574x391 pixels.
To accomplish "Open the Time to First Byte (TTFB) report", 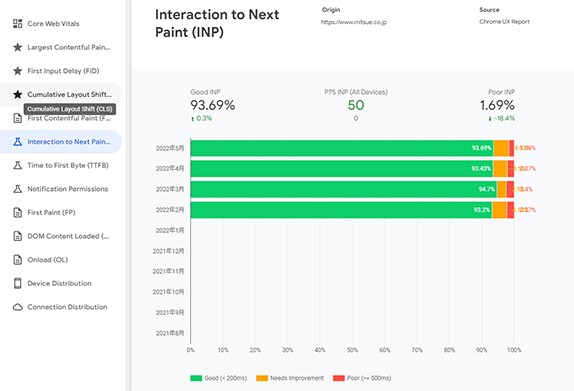I will pyautogui.click(x=61, y=165).
